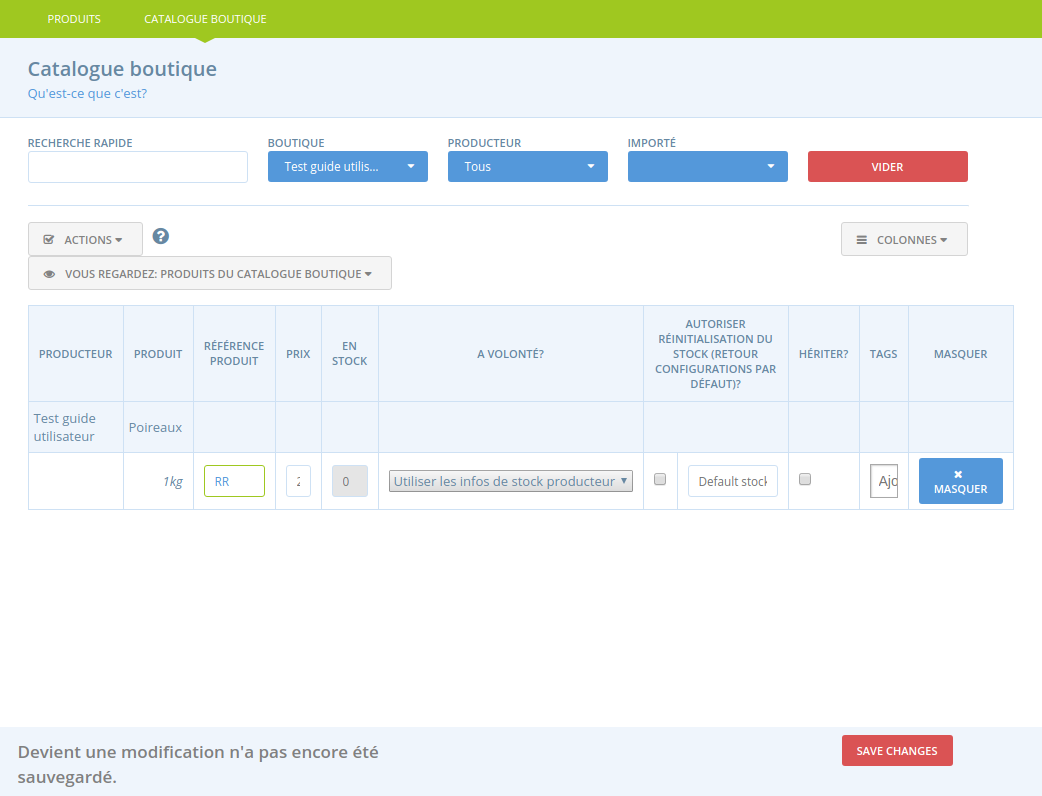Click the Default stock input field
Viewport: 1042px width, 796px height.
pyautogui.click(x=732, y=481)
